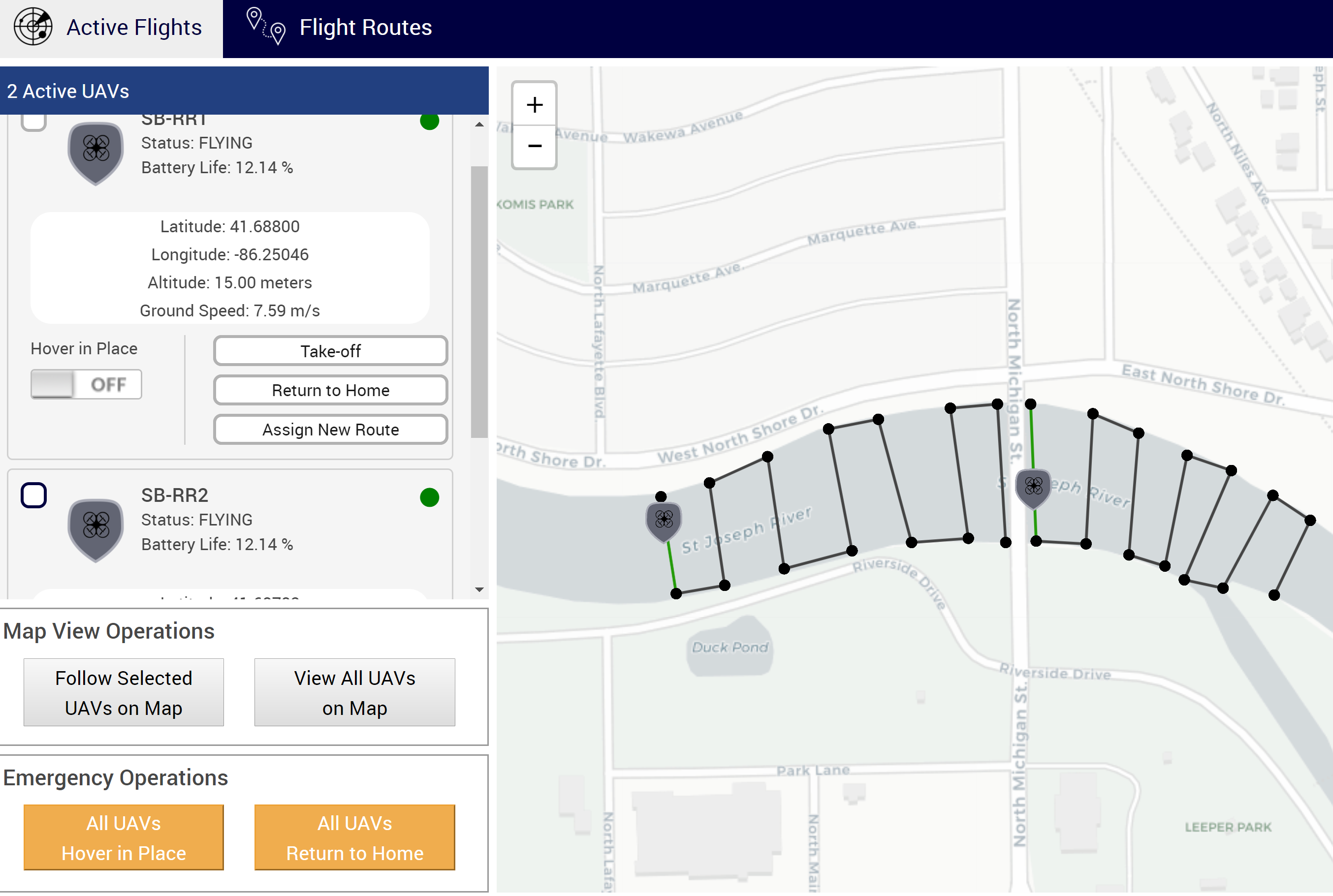Select the drone marker near North Michigan St
This screenshot has height=896, width=1333.
(x=1033, y=488)
